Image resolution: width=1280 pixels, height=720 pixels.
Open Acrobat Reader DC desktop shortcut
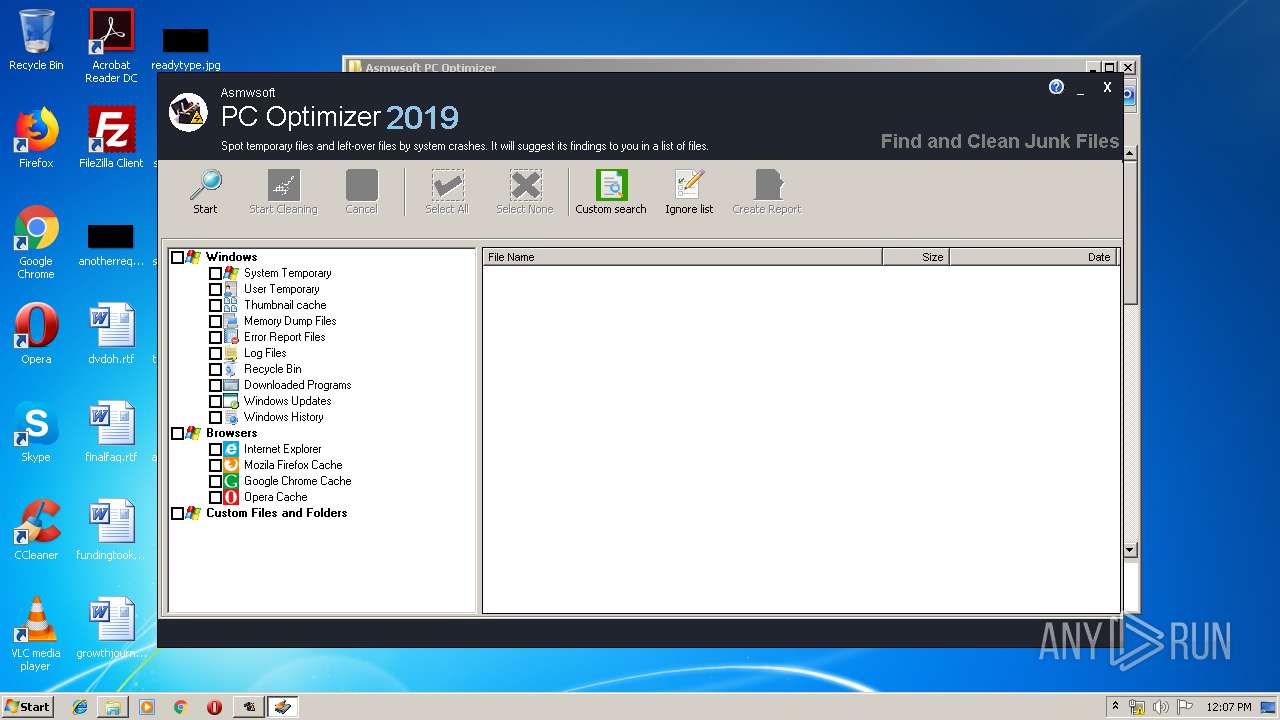point(111,46)
